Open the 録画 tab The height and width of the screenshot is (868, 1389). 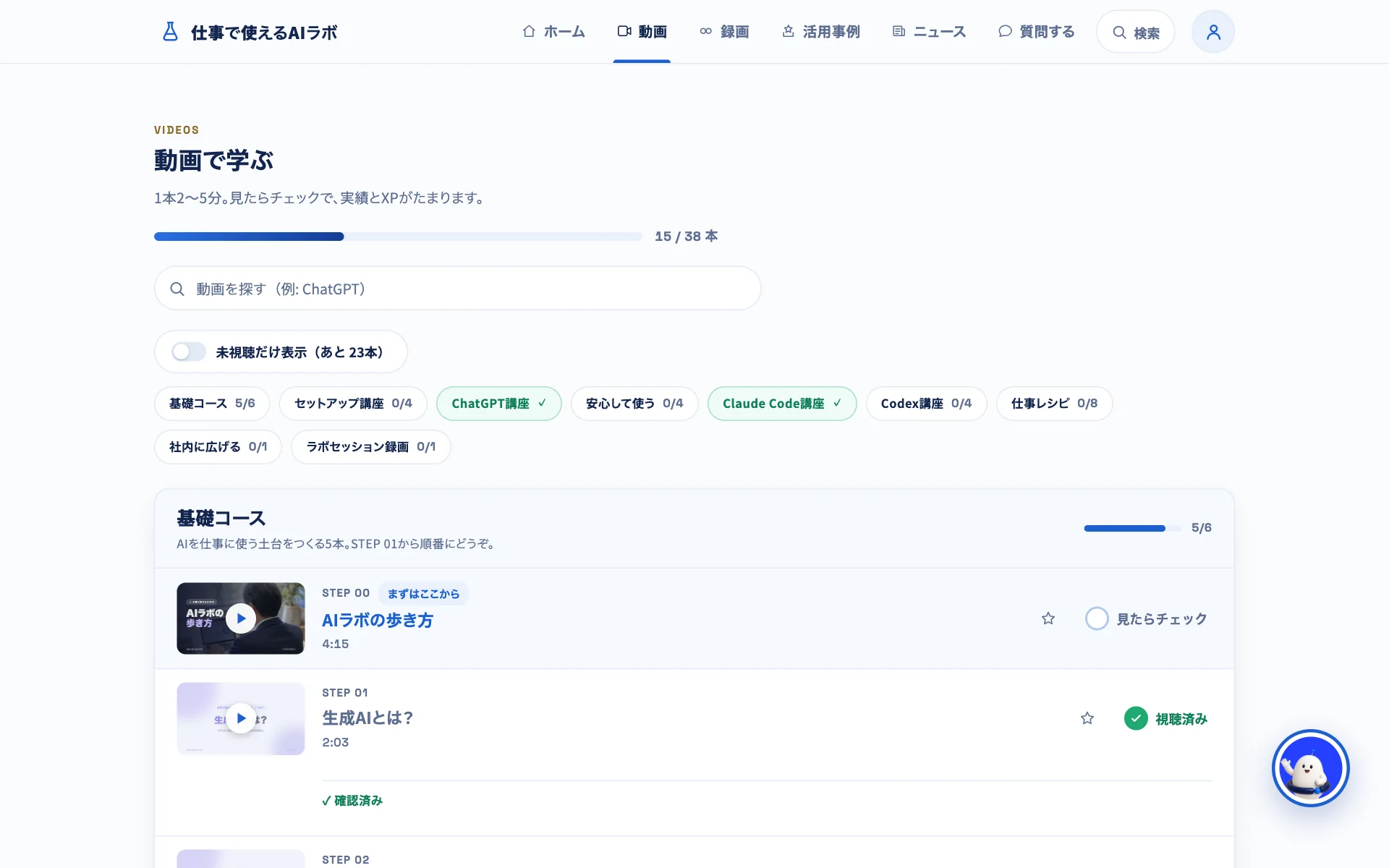click(x=724, y=31)
